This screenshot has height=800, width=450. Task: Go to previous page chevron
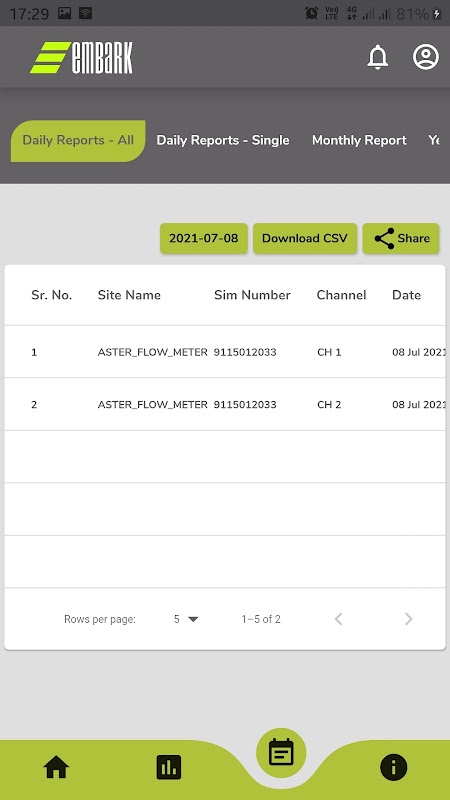(338, 619)
